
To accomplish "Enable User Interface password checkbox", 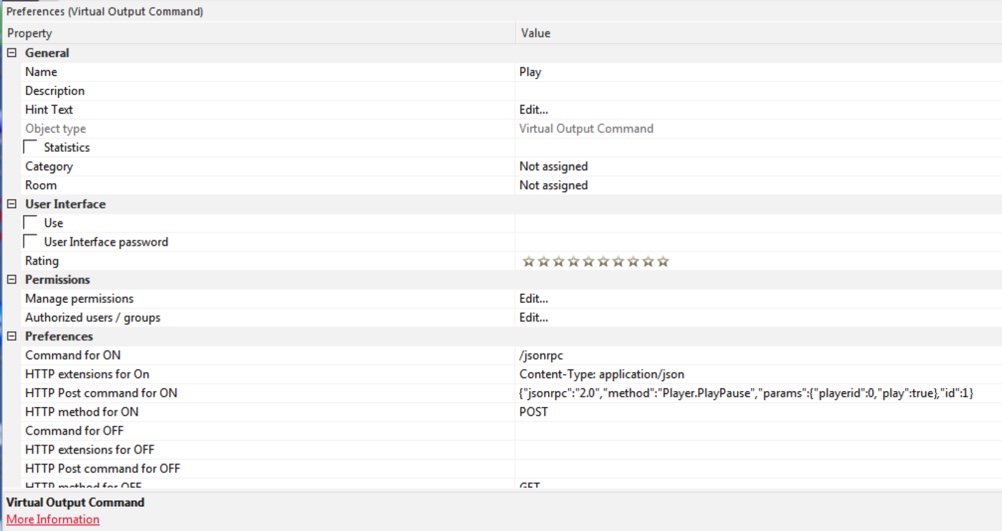I will [31, 242].
